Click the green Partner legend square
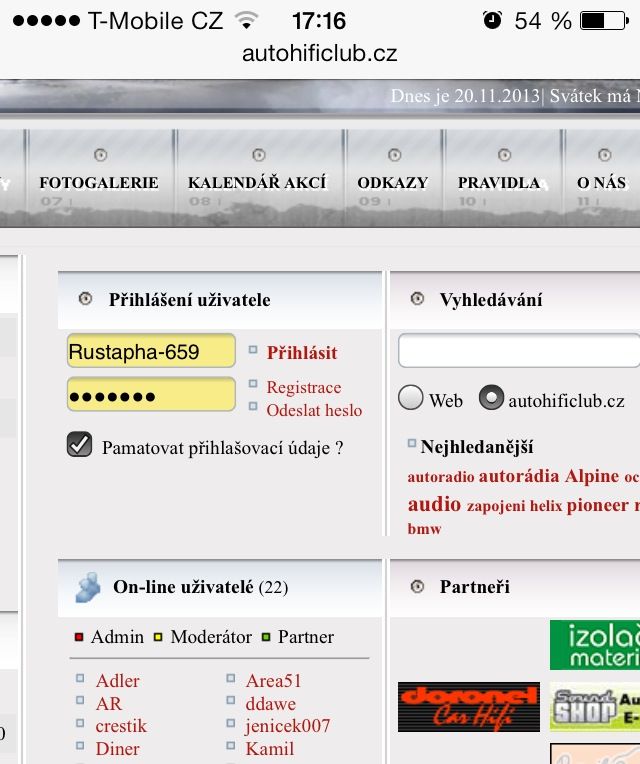 click(266, 637)
